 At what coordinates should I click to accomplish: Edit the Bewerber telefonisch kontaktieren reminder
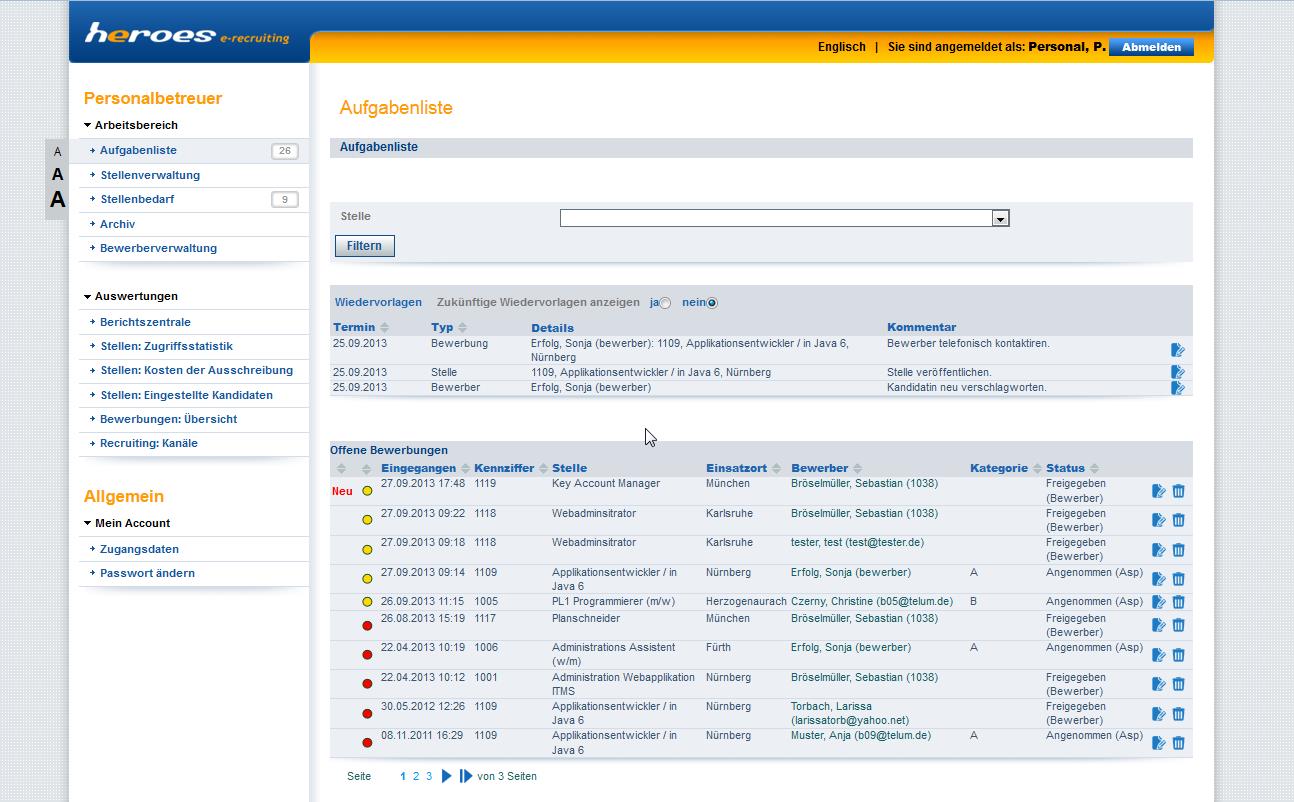1178,350
